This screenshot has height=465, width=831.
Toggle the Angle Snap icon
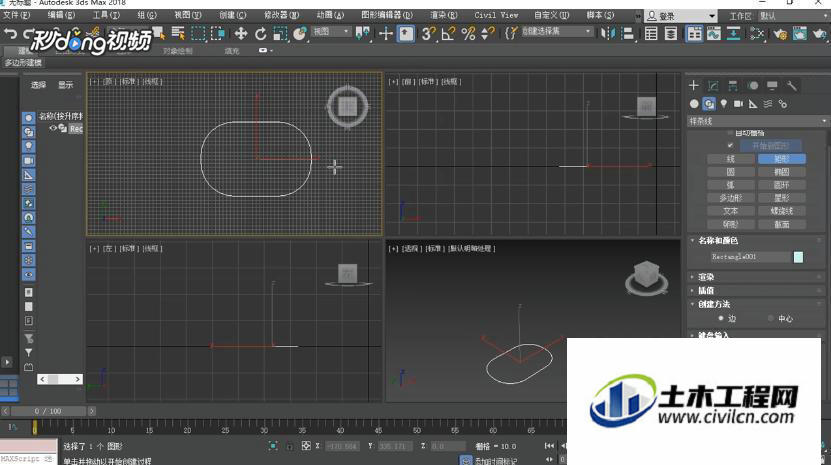point(448,34)
